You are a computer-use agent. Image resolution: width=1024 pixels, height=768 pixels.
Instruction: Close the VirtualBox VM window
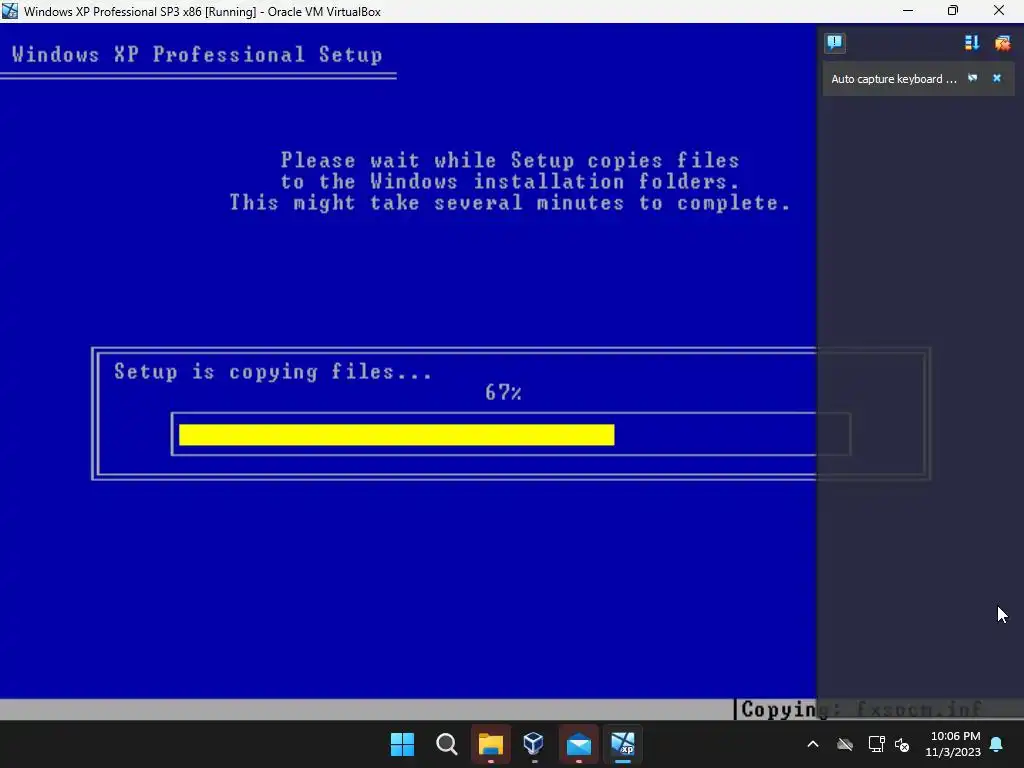point(999,11)
